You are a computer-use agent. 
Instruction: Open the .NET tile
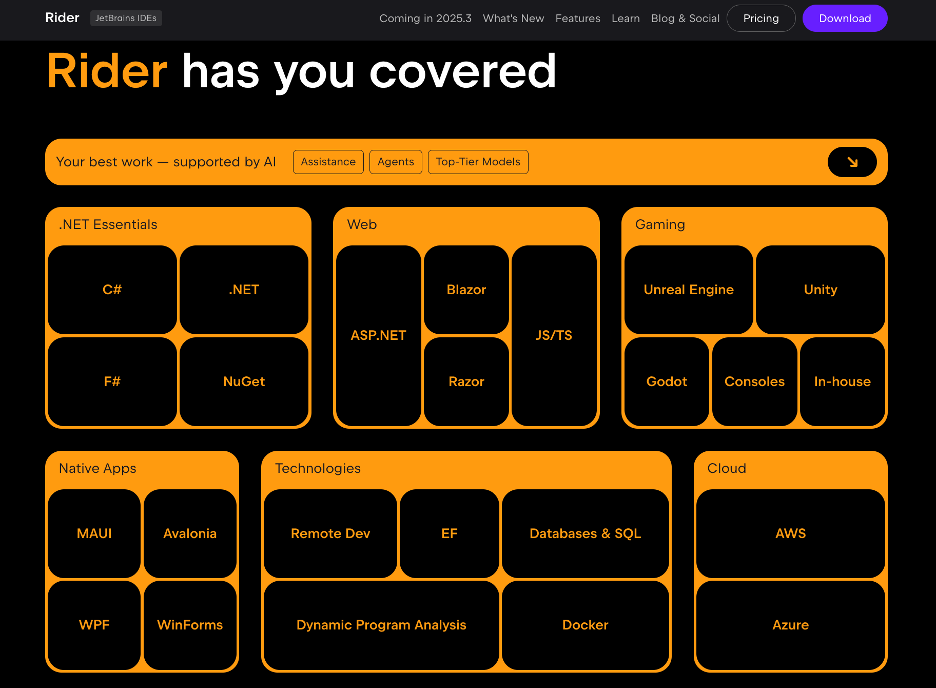click(244, 289)
